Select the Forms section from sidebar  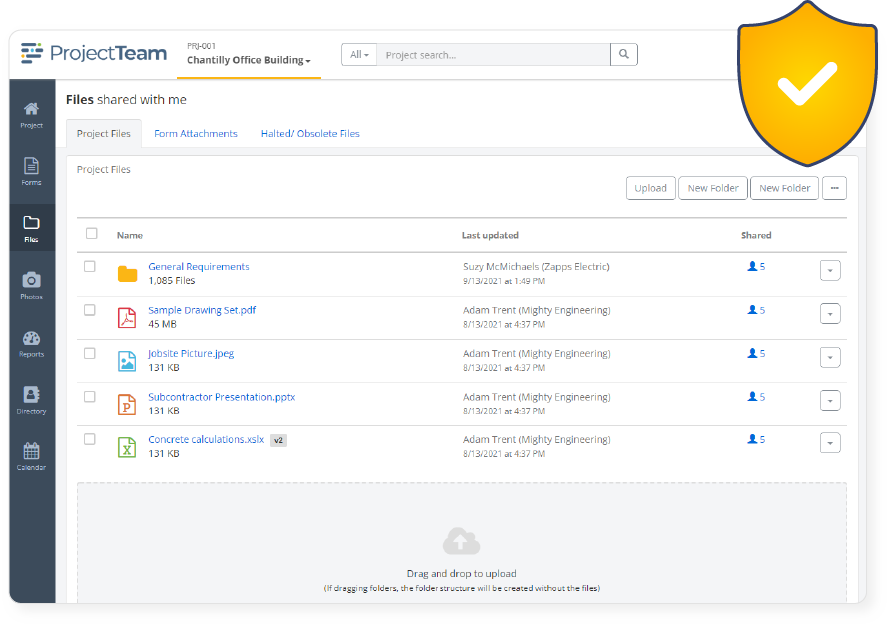pos(31,170)
